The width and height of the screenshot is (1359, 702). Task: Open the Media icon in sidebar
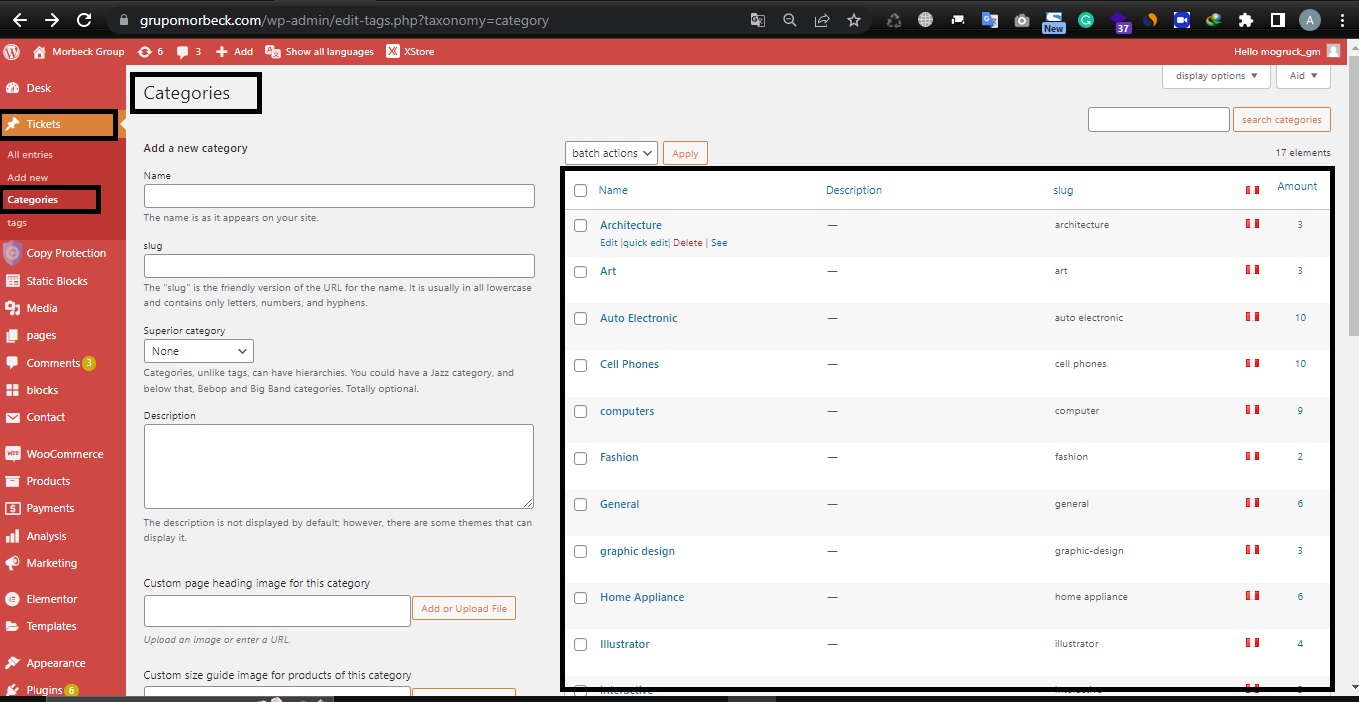click(13, 308)
